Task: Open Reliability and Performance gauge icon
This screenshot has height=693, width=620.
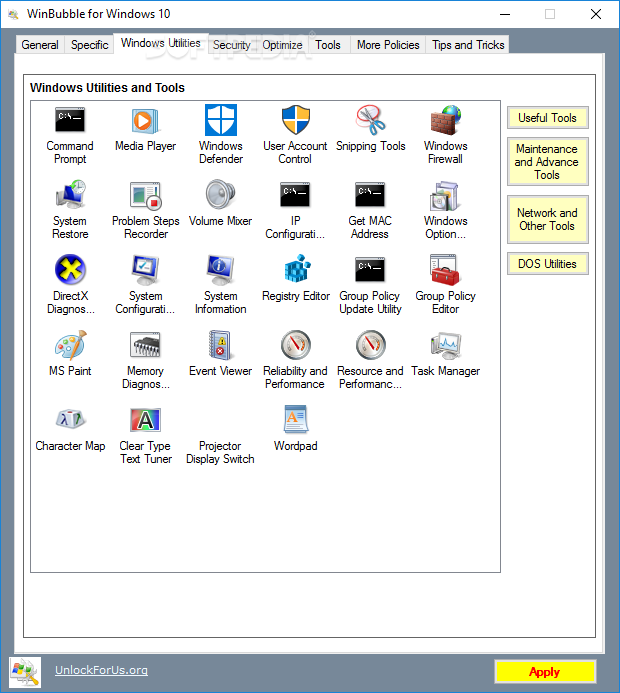Action: click(x=296, y=345)
